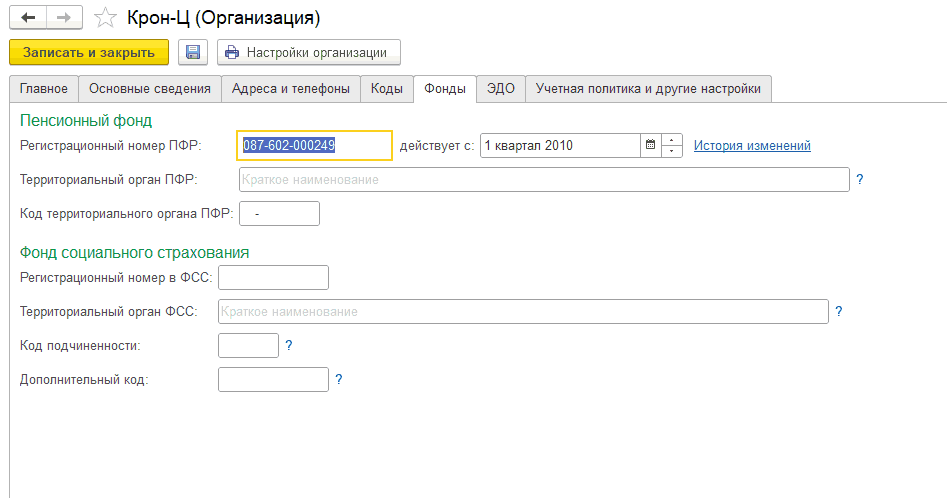947x498 pixels.
Task: Open calendar picker for действует с date
Action: [x=650, y=145]
